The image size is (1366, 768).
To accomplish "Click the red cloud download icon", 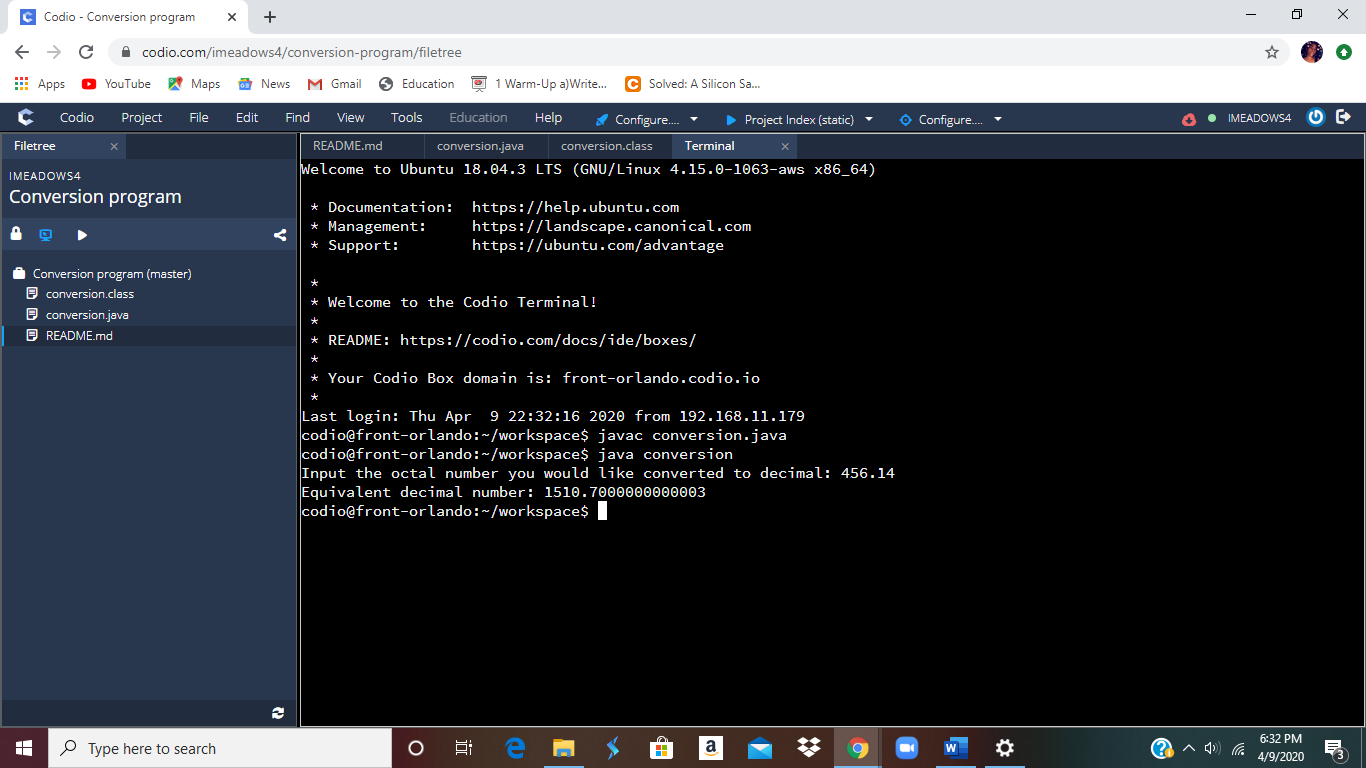I will (1189, 117).
